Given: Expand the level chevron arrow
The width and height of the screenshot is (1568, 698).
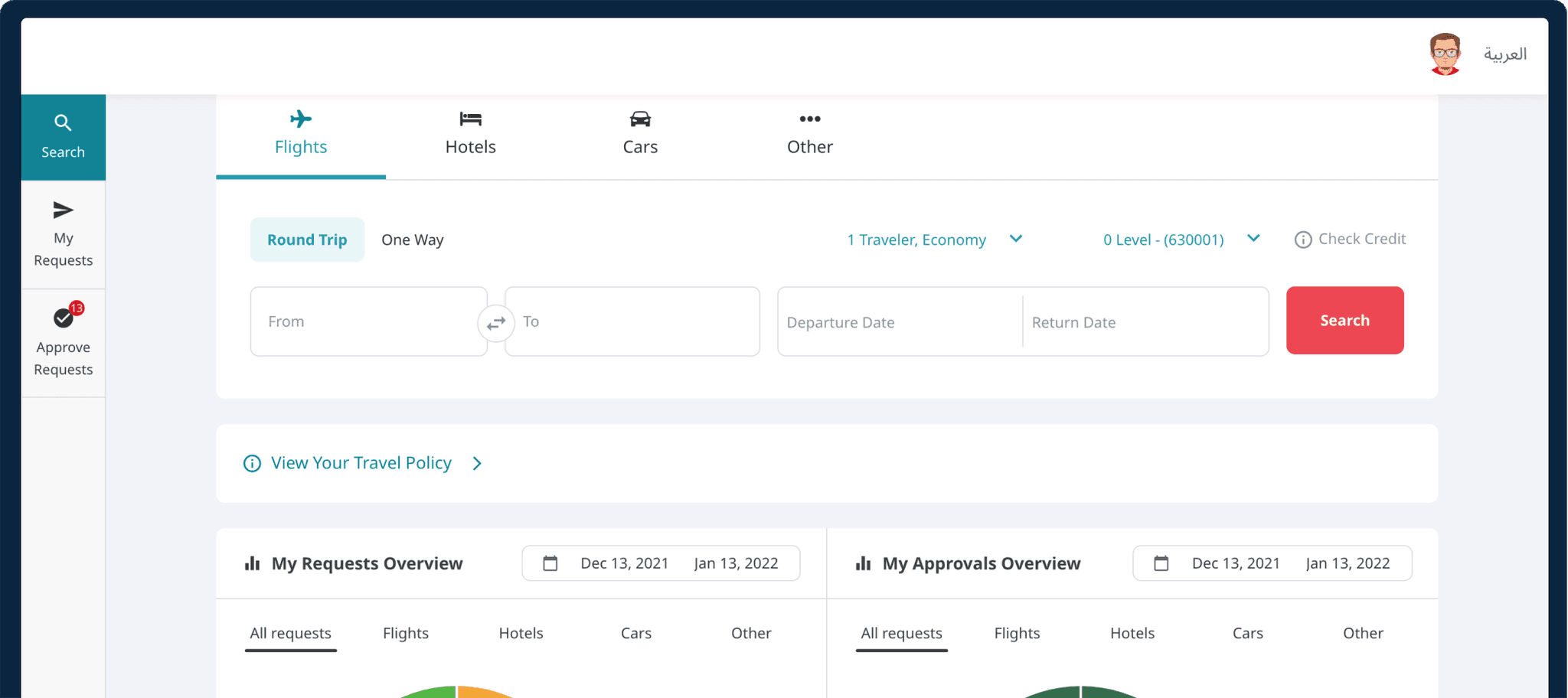Looking at the screenshot, I should click(1253, 239).
